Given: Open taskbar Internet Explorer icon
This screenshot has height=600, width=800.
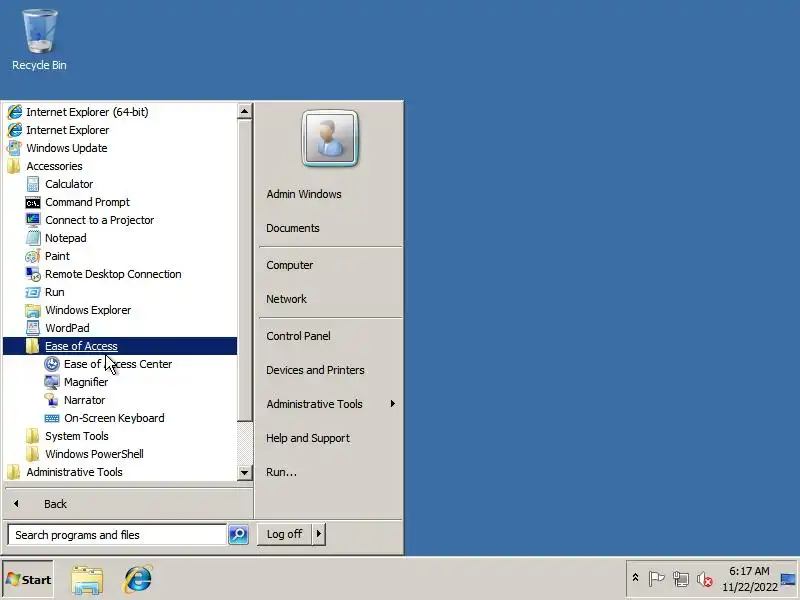Looking at the screenshot, I should point(138,580).
